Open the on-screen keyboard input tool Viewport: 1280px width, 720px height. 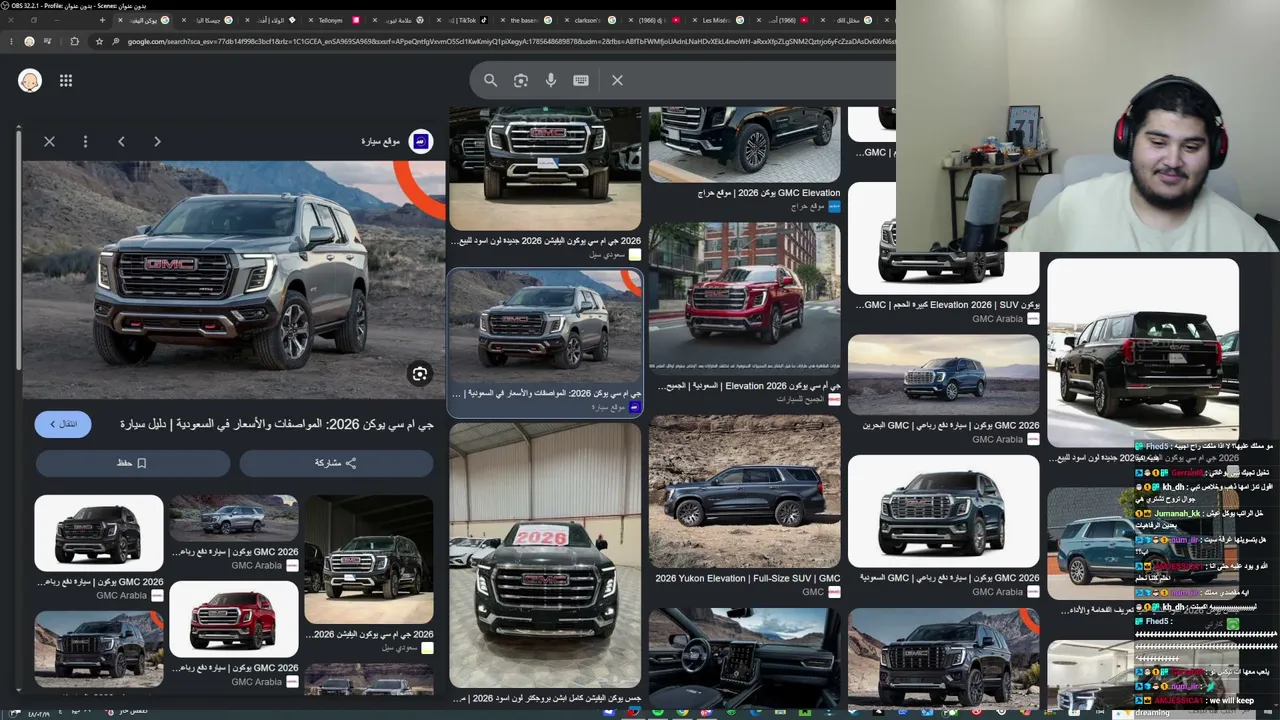581,80
